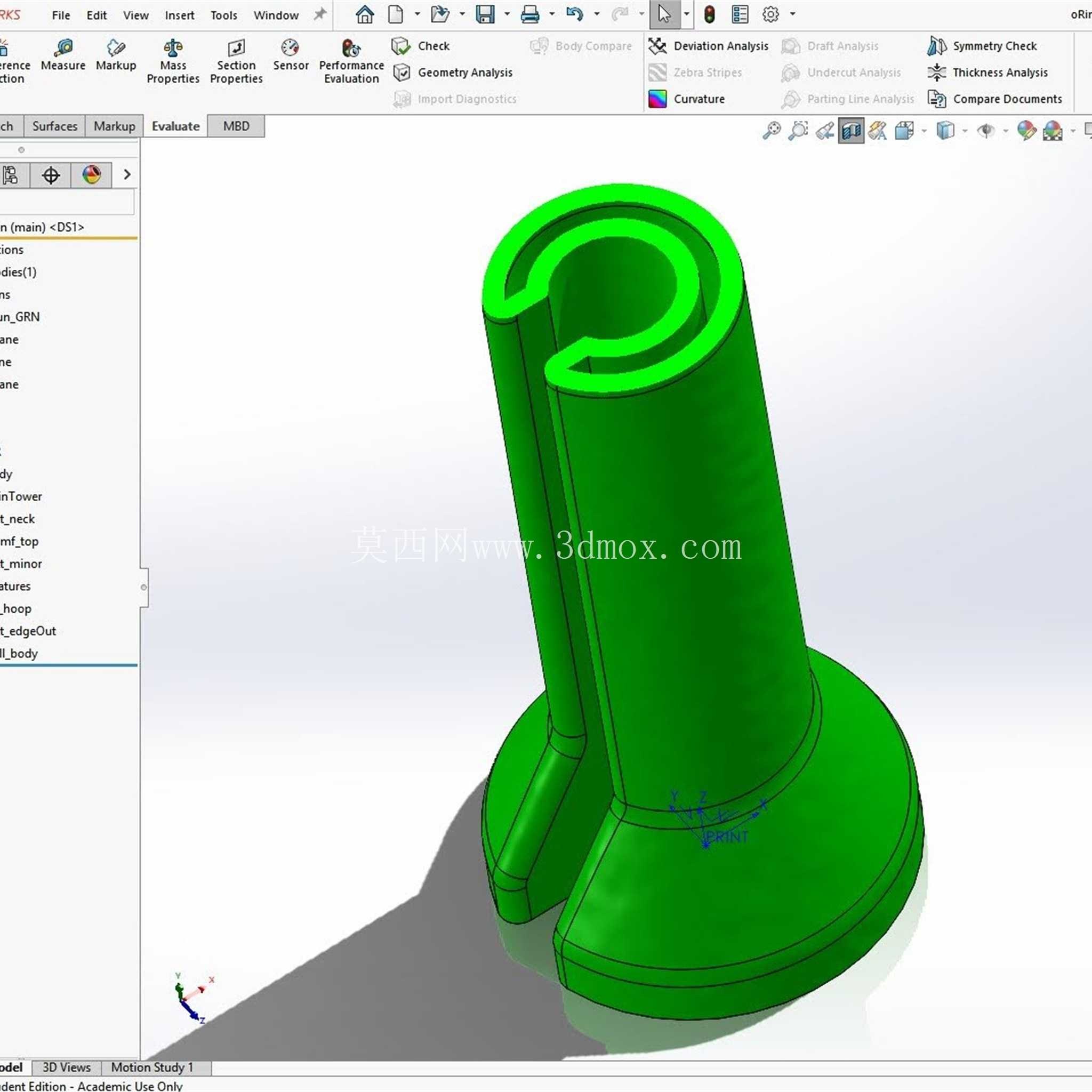The width and height of the screenshot is (1092, 1092).
Task: Switch to the Surfaces tab
Action: (55, 126)
